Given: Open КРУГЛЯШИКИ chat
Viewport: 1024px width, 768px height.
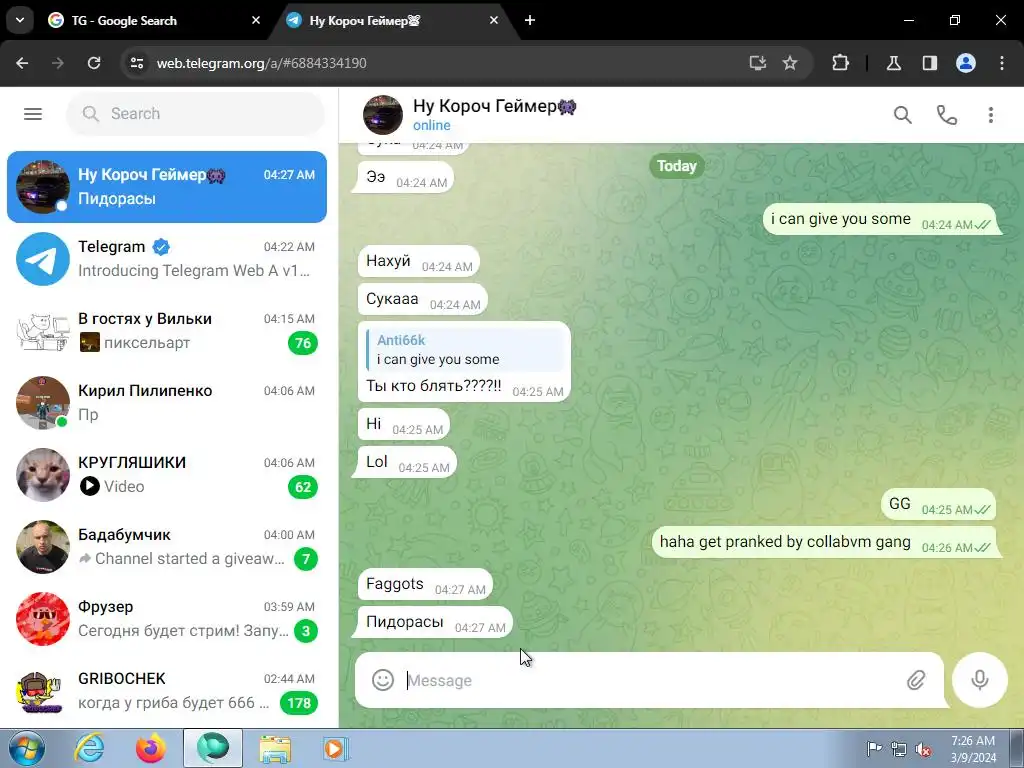Looking at the screenshot, I should (x=167, y=475).
